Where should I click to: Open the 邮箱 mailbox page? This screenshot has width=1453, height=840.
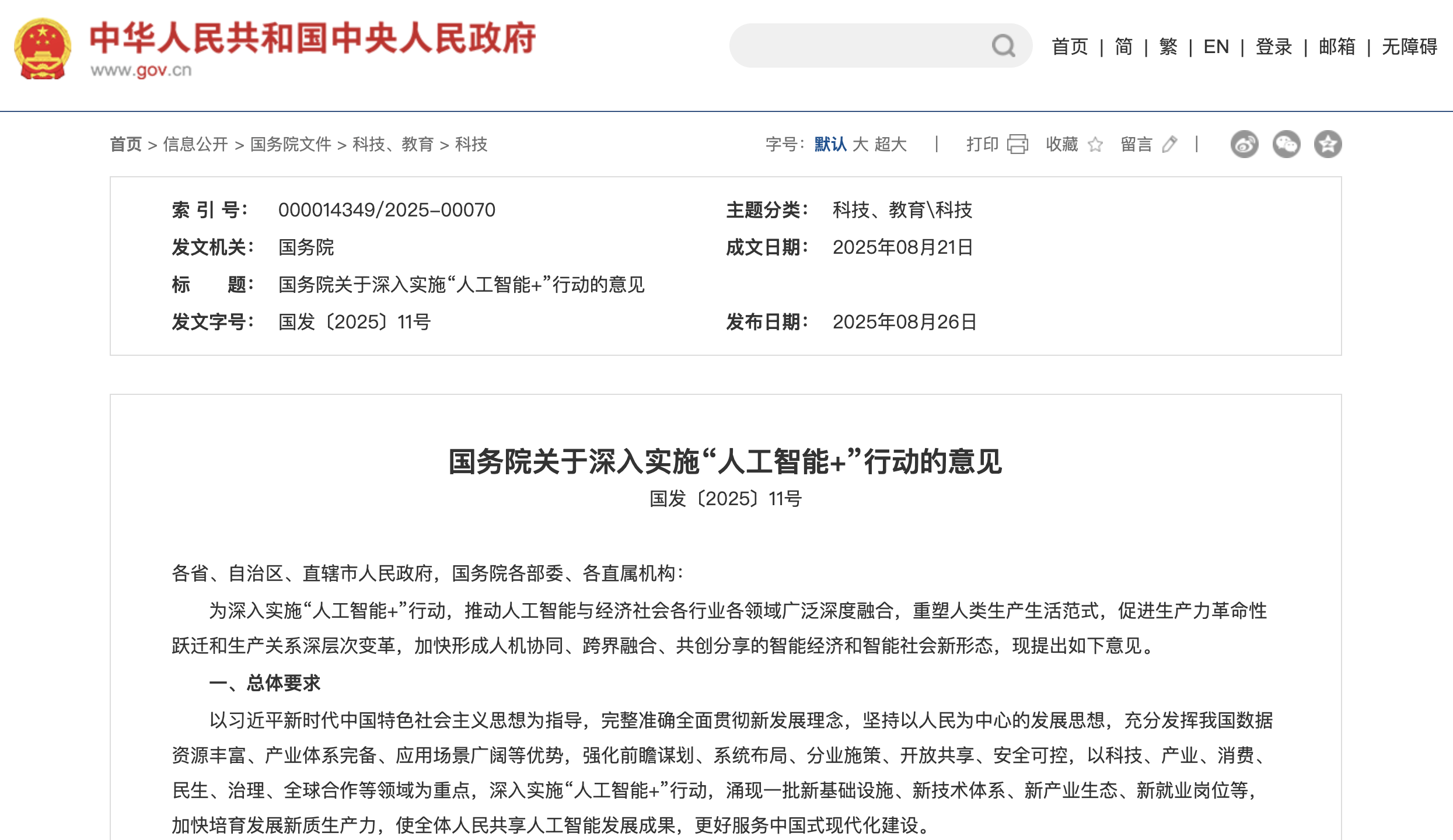click(1338, 47)
